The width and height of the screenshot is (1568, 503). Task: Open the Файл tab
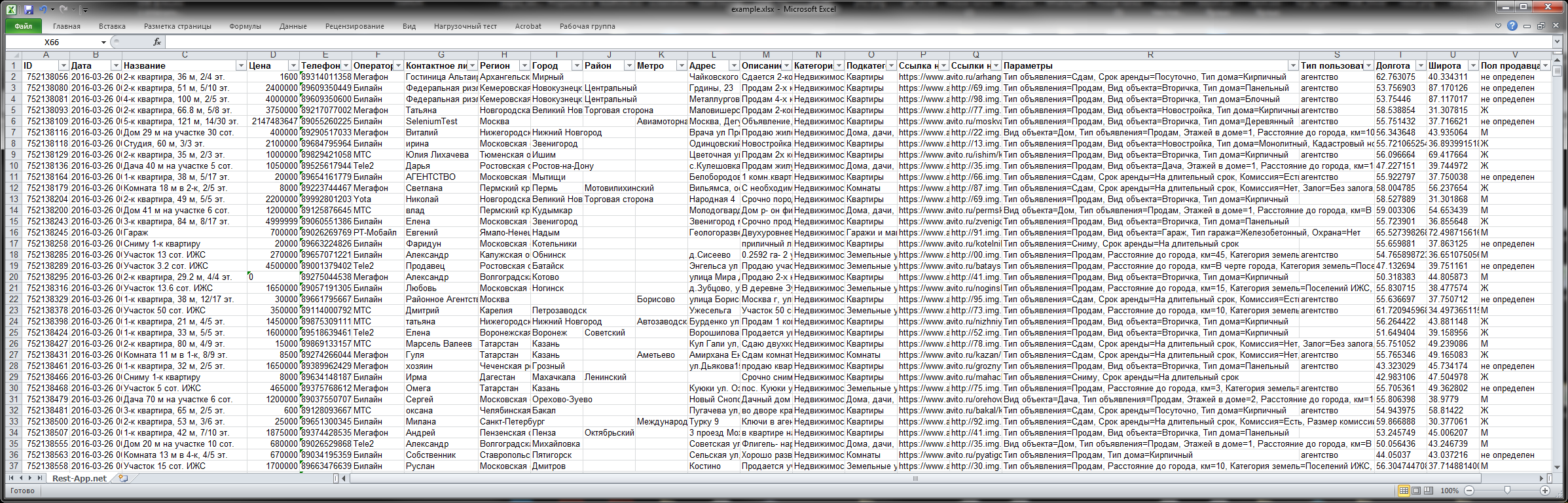click(24, 26)
